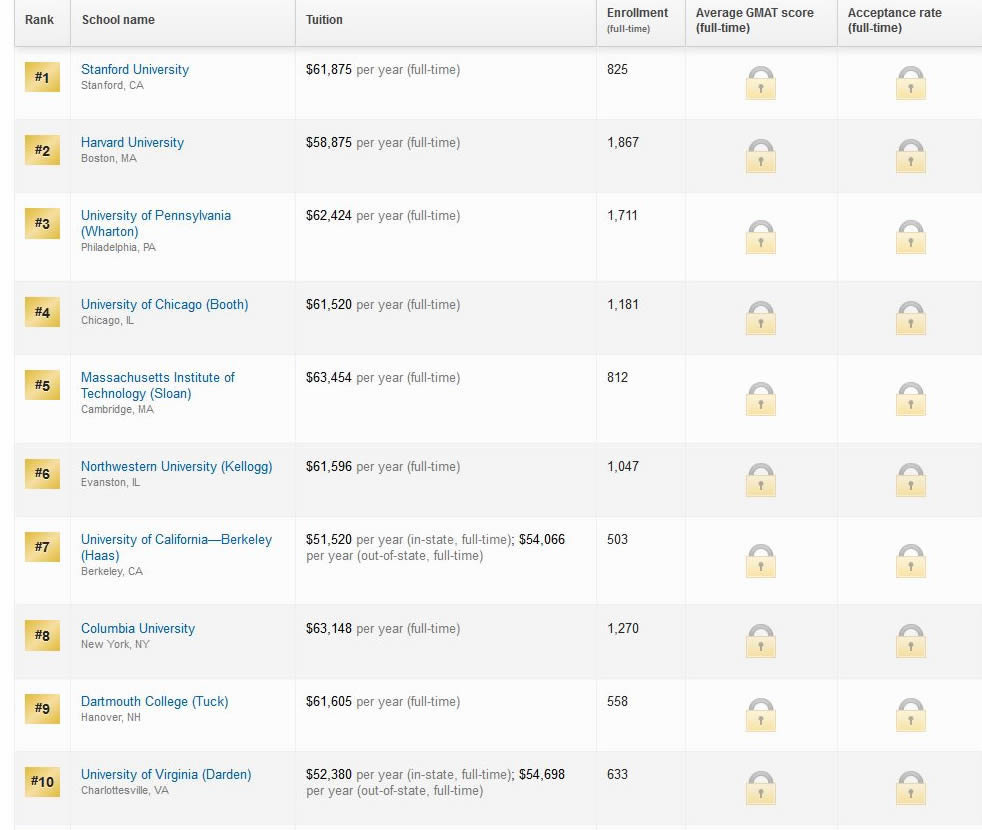Click the GMAT lock icon in Wharton row

761,237
